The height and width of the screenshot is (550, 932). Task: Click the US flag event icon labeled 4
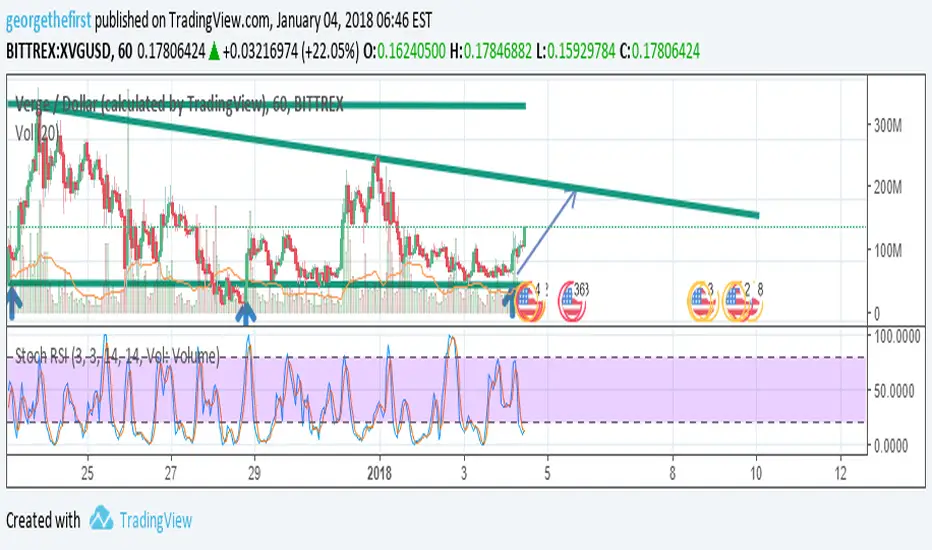pos(529,302)
